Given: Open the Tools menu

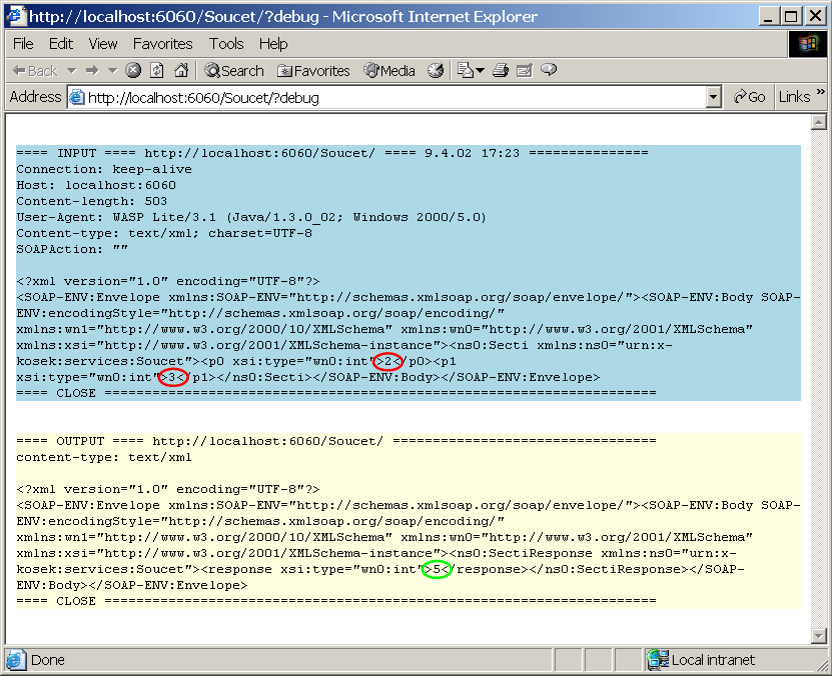Looking at the screenshot, I should click(x=226, y=44).
